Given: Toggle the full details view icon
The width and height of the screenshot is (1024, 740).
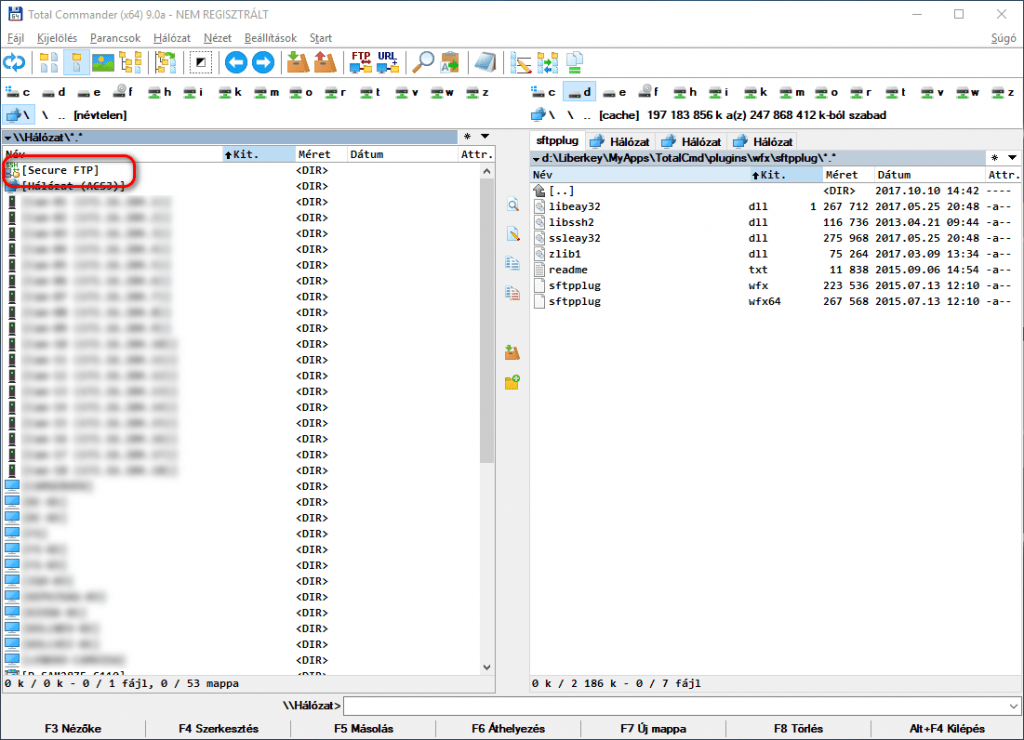Looking at the screenshot, I should (76, 63).
